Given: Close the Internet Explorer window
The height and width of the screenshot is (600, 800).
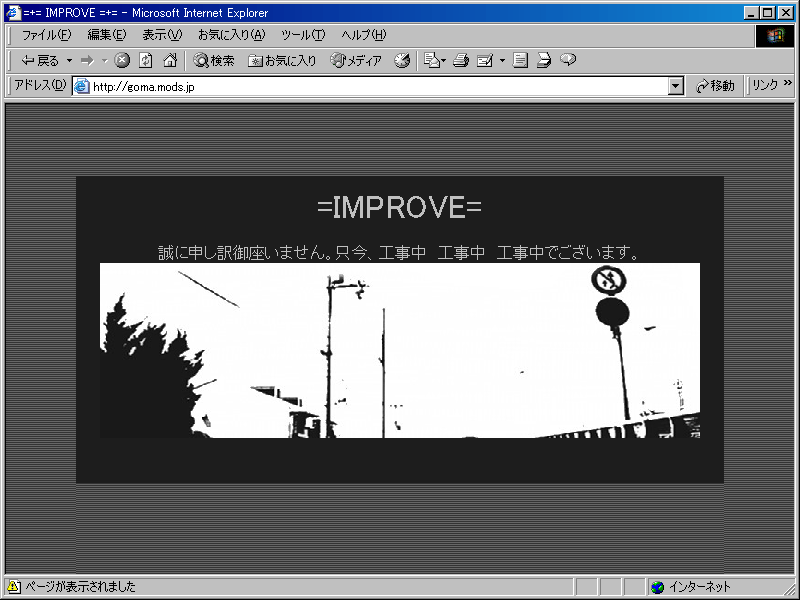Looking at the screenshot, I should 786,13.
